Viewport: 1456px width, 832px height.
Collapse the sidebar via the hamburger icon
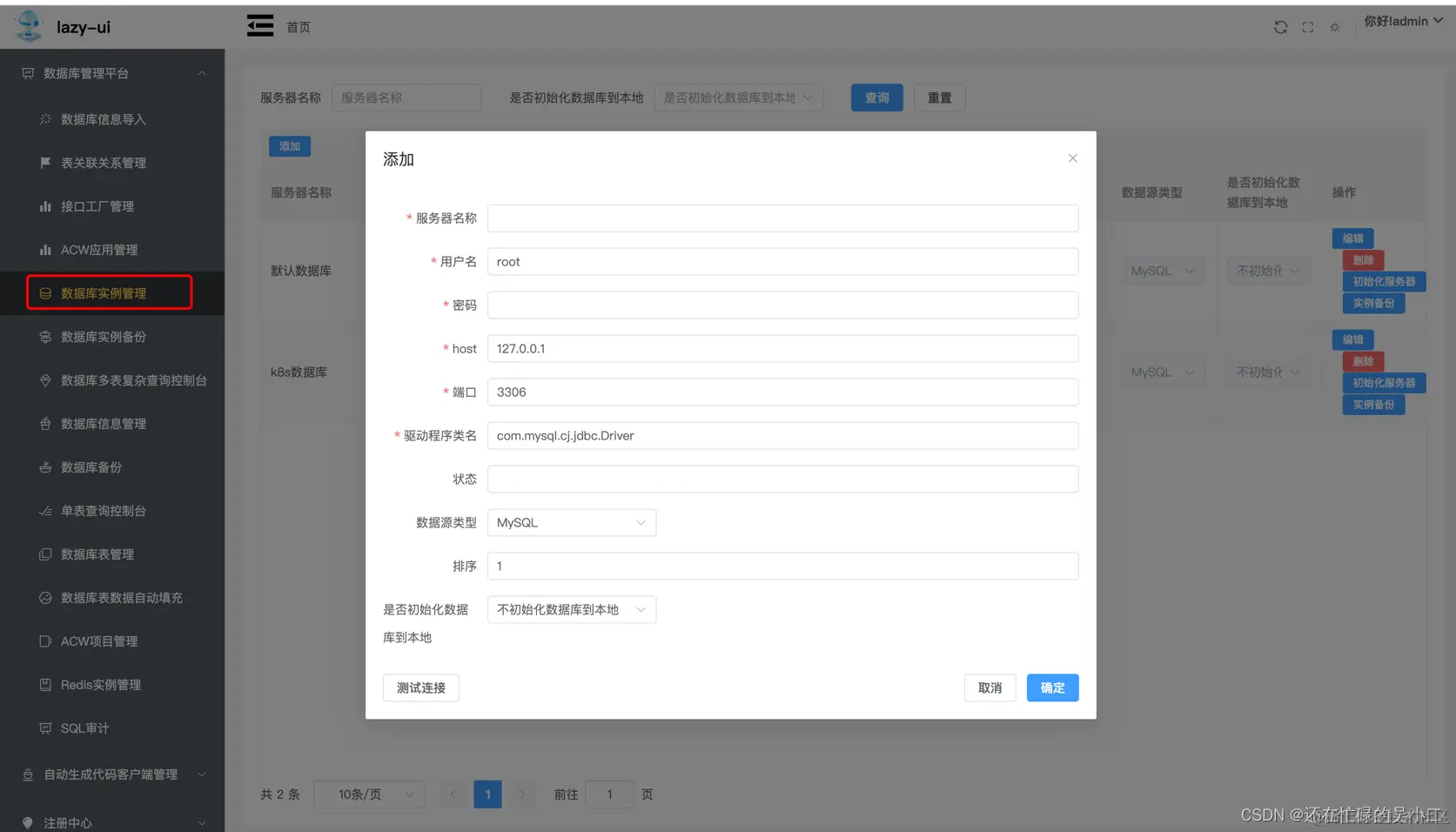click(259, 26)
